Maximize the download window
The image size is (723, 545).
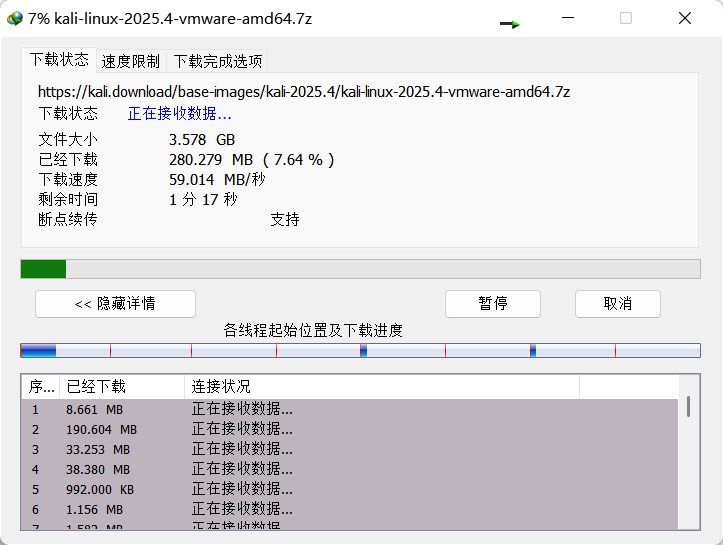[626, 18]
